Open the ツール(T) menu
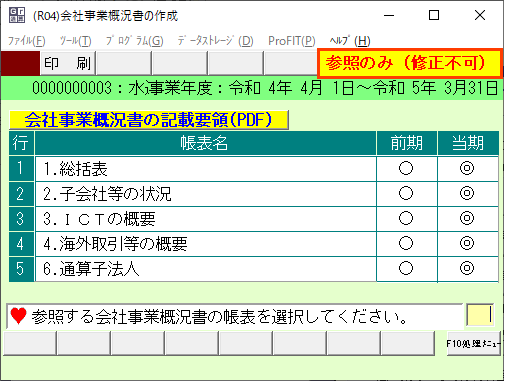Image resolution: width=505 pixels, height=381 pixels. [x=75, y=41]
